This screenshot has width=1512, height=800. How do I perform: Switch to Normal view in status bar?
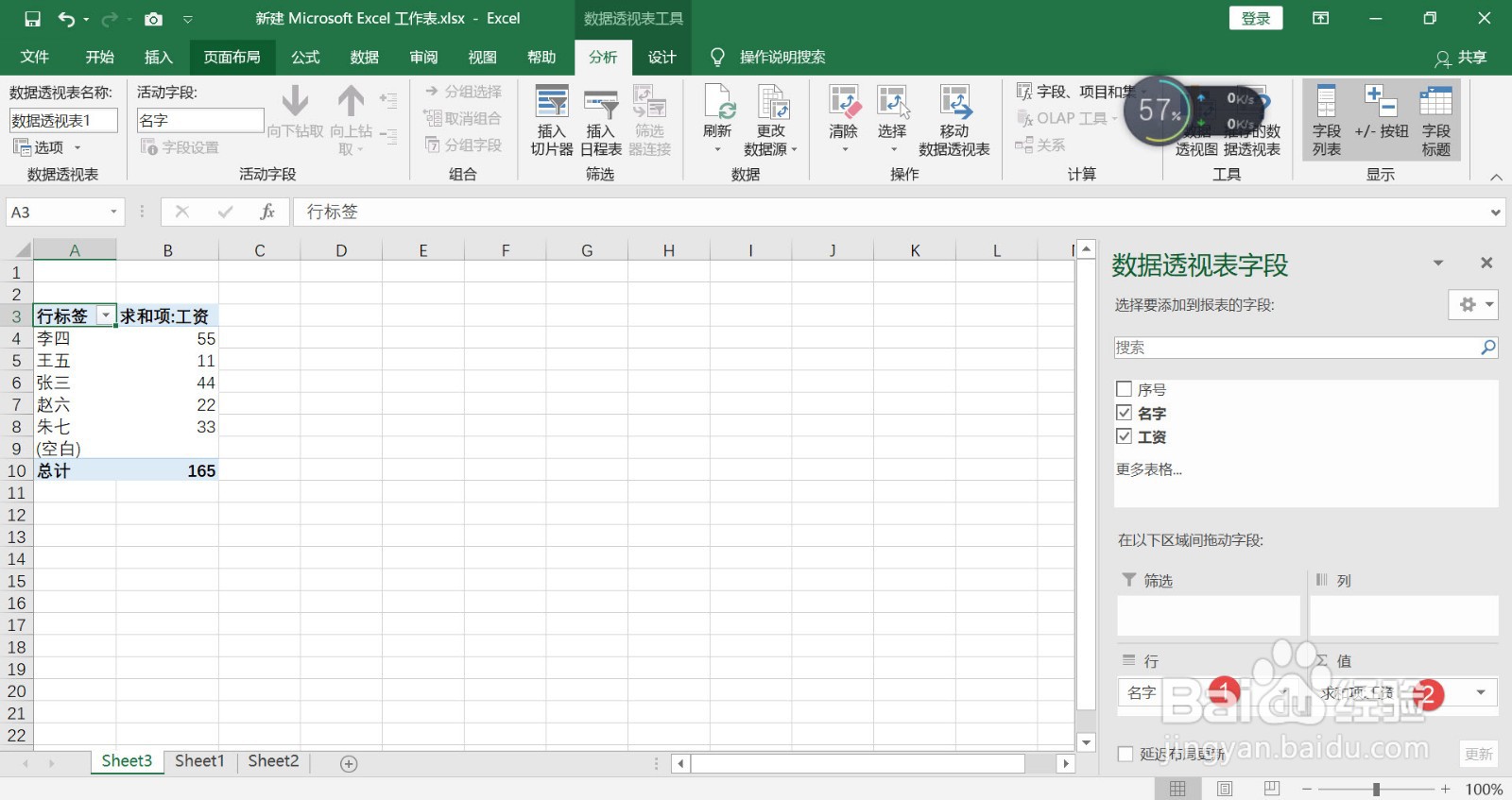1177,789
